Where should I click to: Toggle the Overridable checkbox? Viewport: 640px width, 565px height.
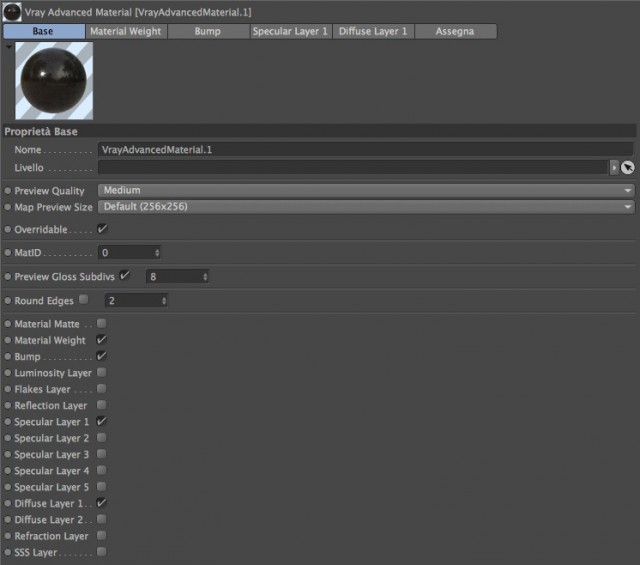[102, 229]
